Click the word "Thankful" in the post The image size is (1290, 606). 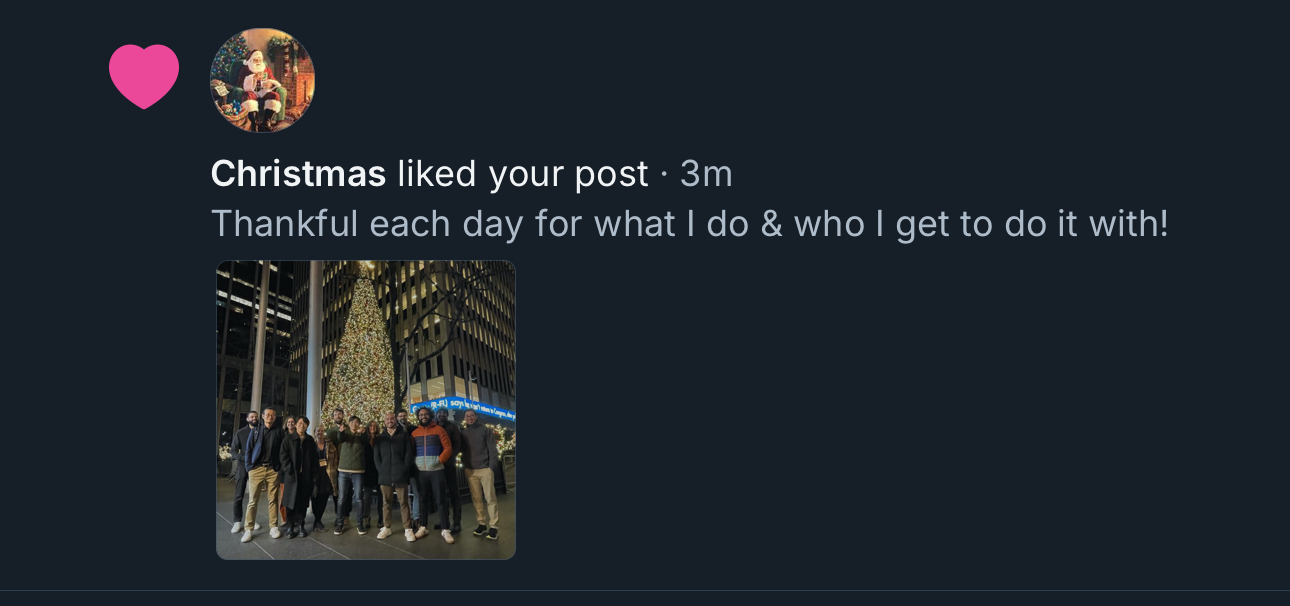click(284, 224)
